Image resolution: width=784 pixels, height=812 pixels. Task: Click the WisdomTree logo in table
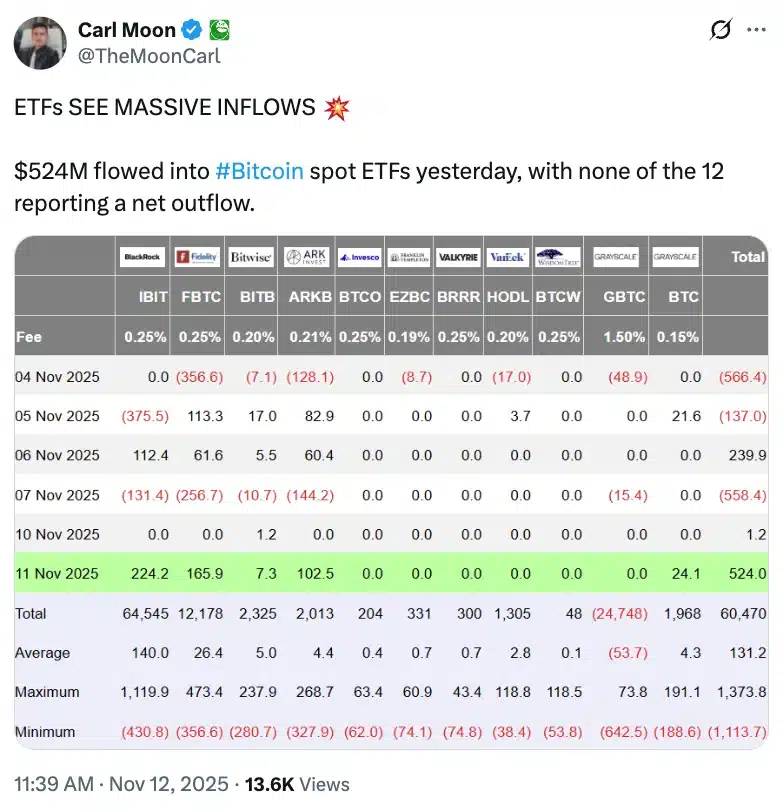tap(558, 257)
